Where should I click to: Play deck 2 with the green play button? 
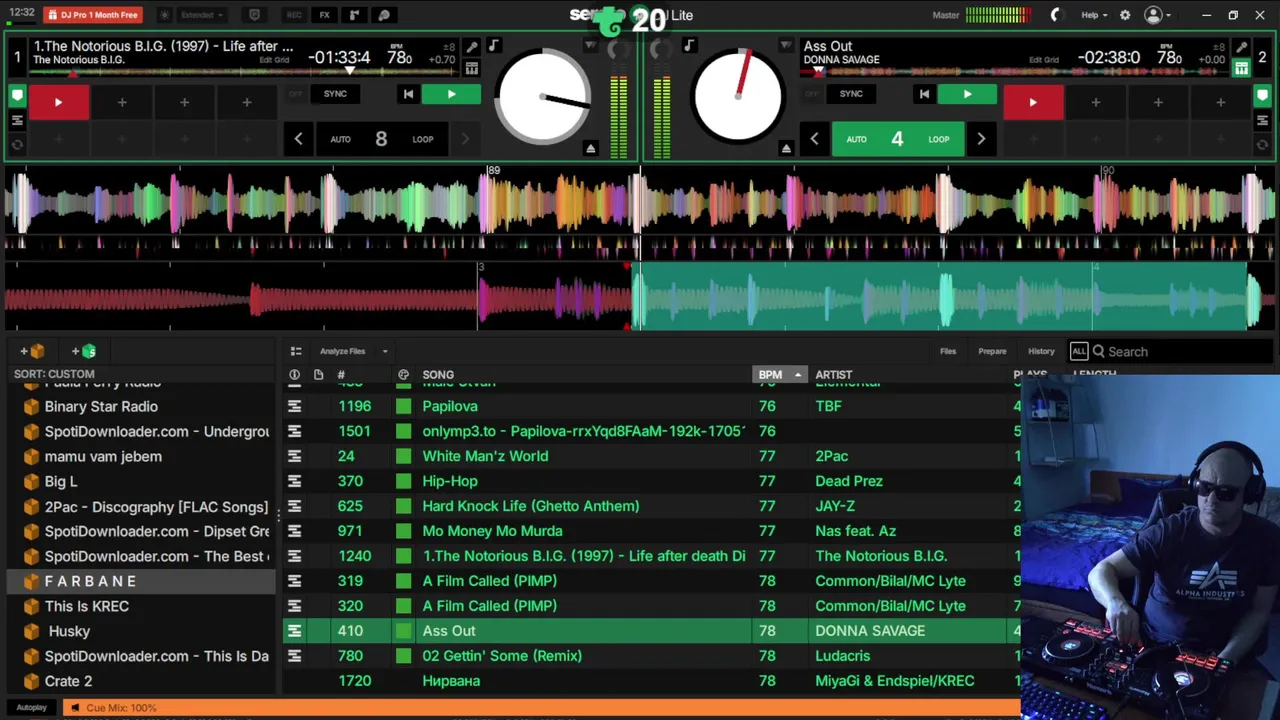967,94
